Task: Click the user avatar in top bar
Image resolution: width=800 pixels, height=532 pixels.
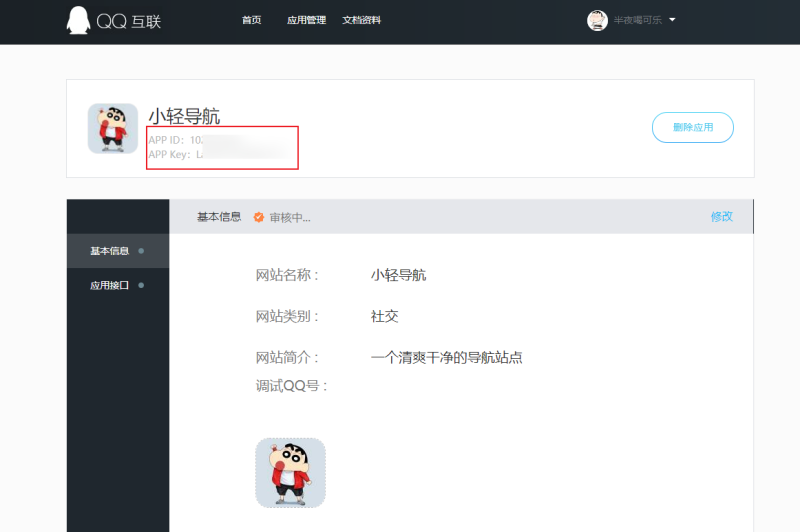Action: [597, 20]
